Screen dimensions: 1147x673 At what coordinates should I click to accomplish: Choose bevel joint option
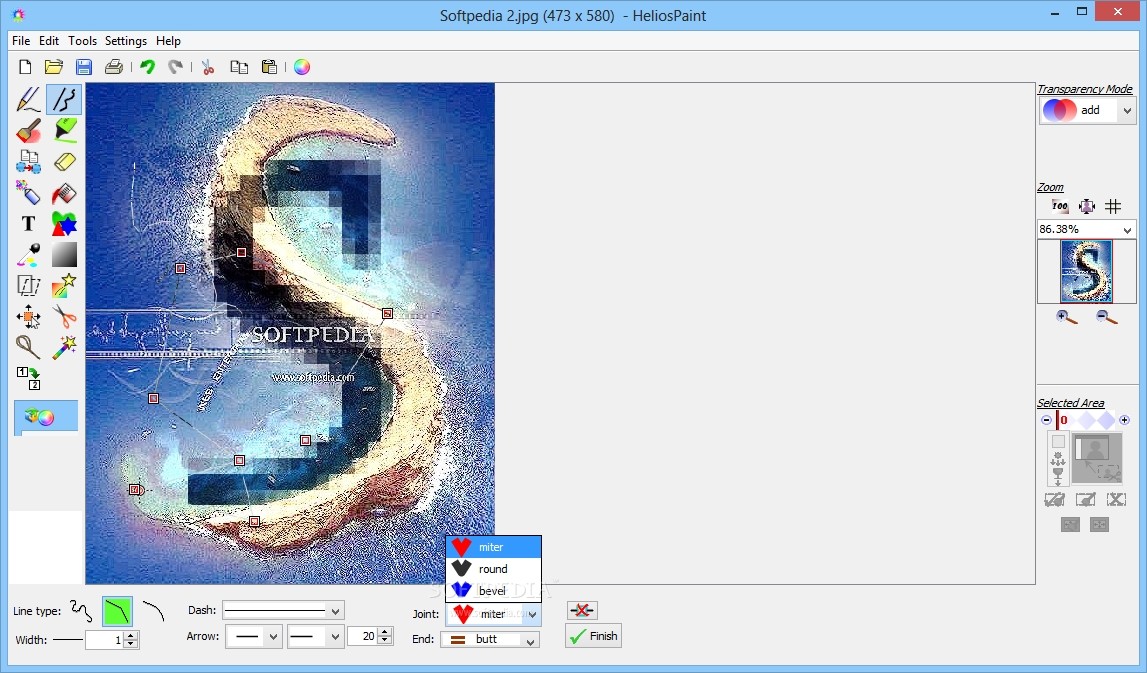[493, 590]
